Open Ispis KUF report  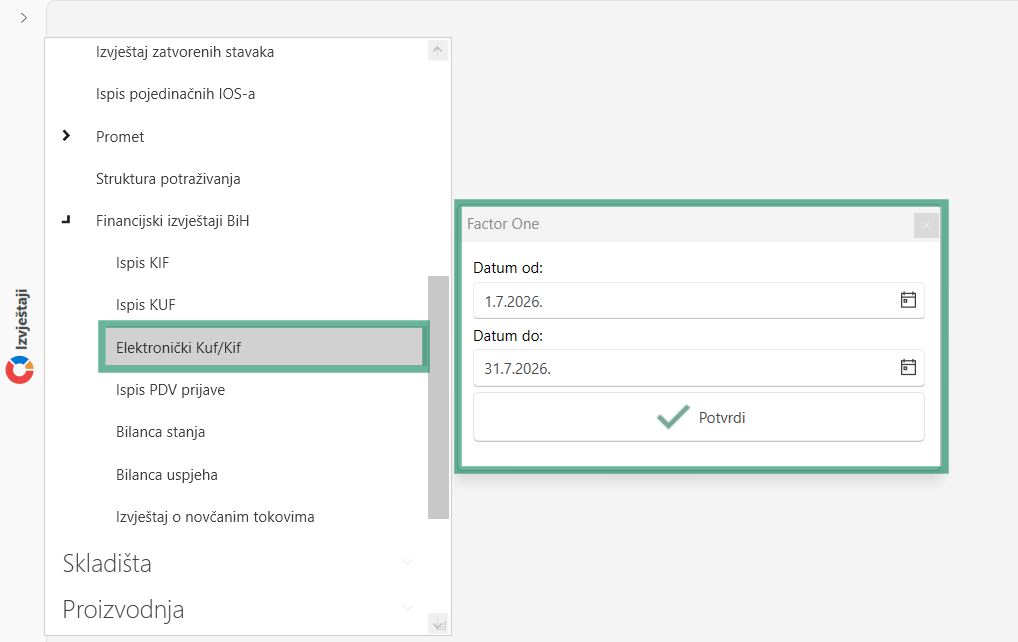click(x=145, y=305)
